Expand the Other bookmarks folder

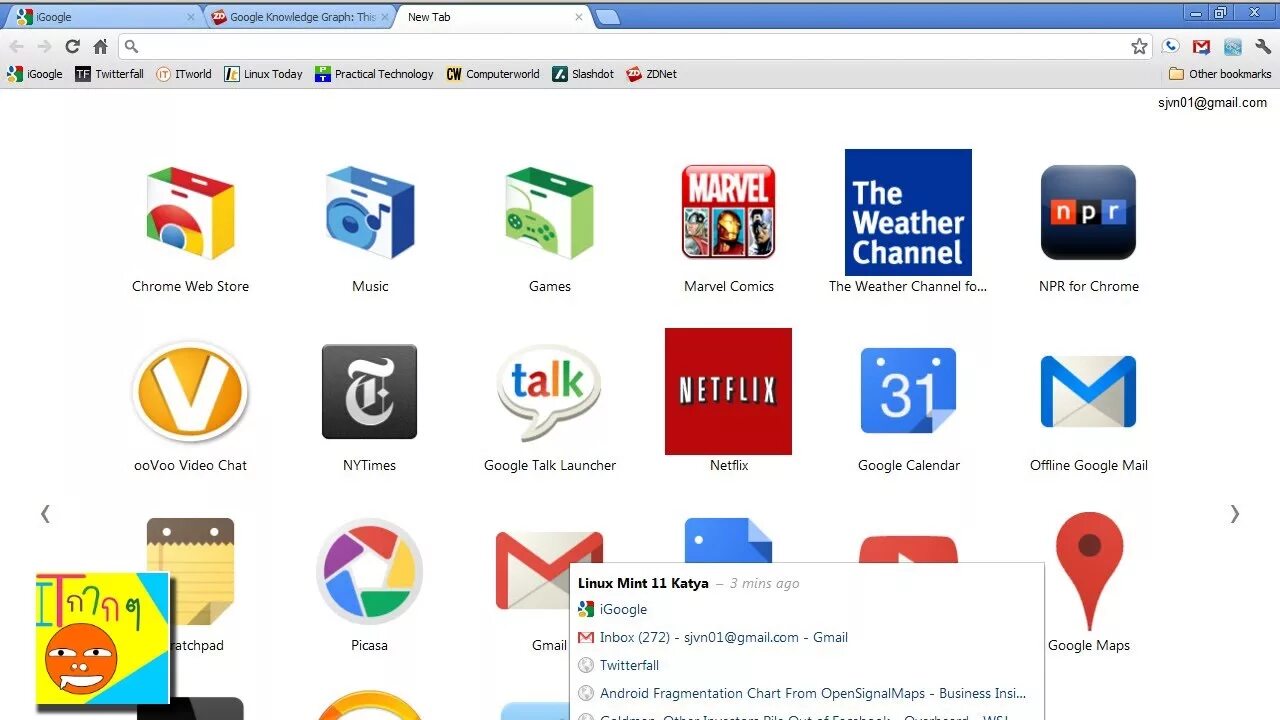[x=1220, y=74]
